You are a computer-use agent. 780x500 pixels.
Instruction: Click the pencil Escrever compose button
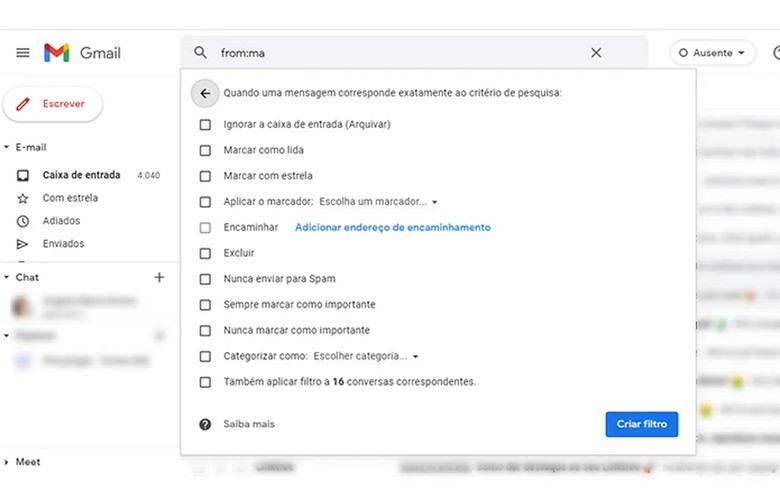[53, 104]
